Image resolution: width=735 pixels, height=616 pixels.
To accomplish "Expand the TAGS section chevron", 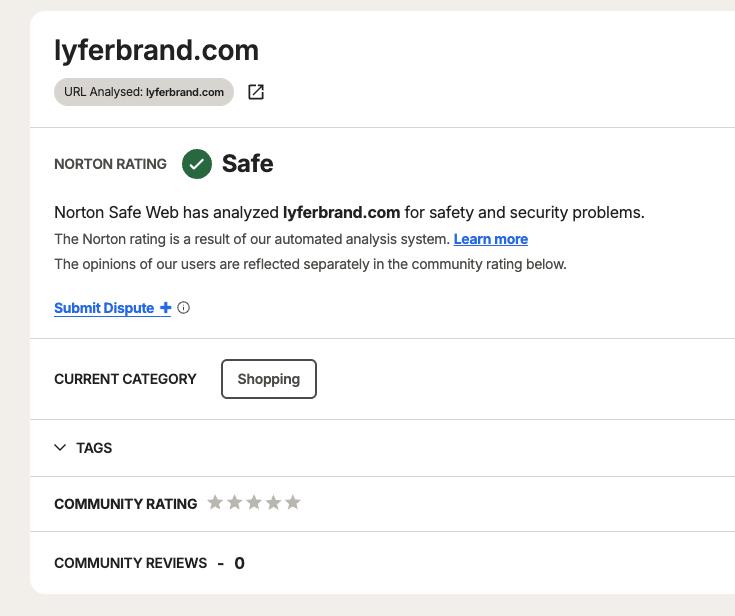I will coord(60,448).
